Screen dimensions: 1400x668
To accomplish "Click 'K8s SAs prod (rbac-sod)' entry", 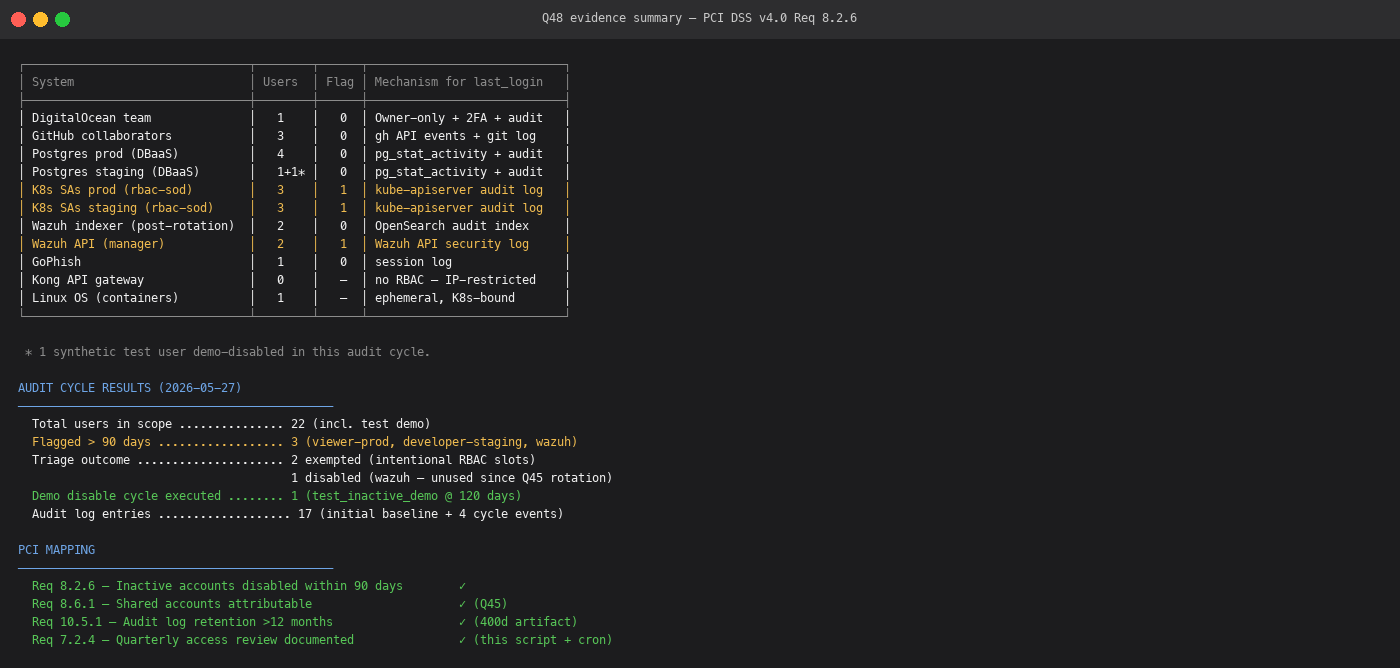I will coord(113,190).
